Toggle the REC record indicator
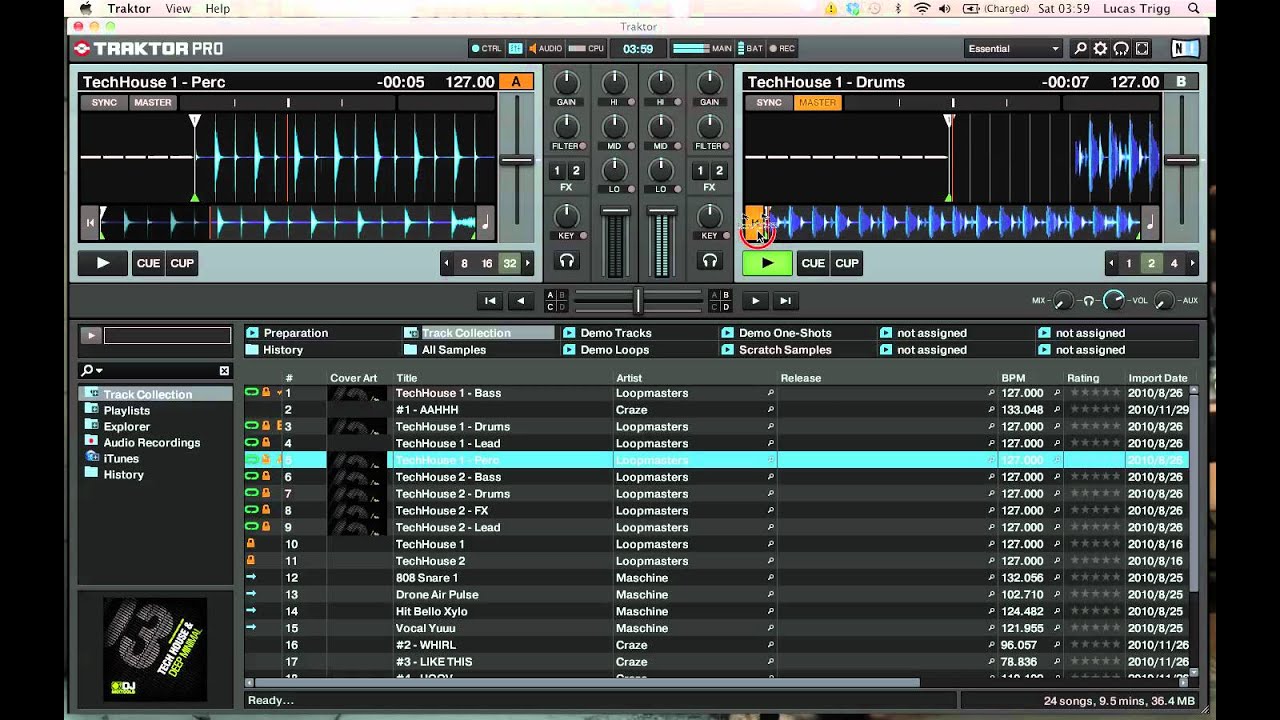Viewport: 1280px width, 720px height. 782,48
